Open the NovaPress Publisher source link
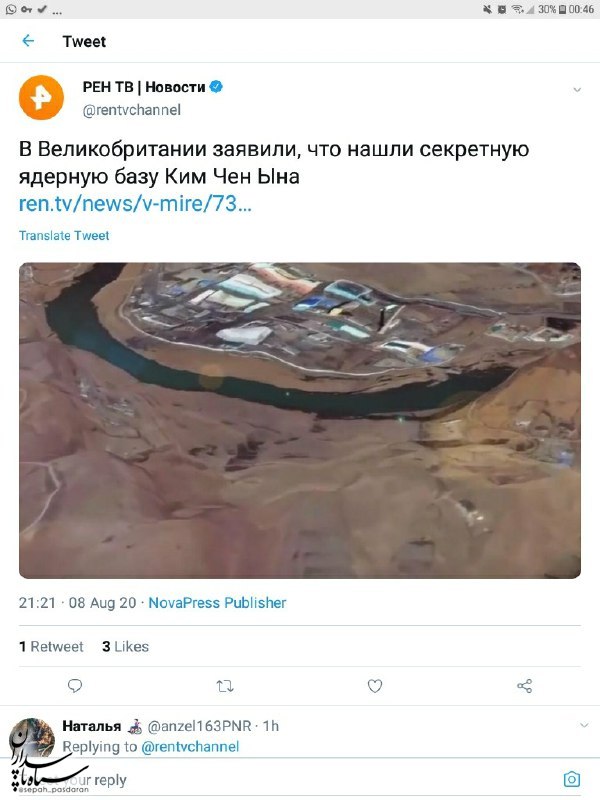 point(217,603)
